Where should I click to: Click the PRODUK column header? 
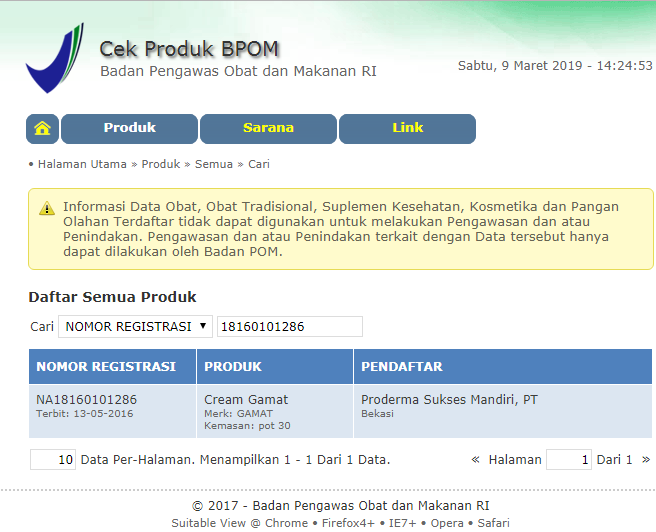275,366
